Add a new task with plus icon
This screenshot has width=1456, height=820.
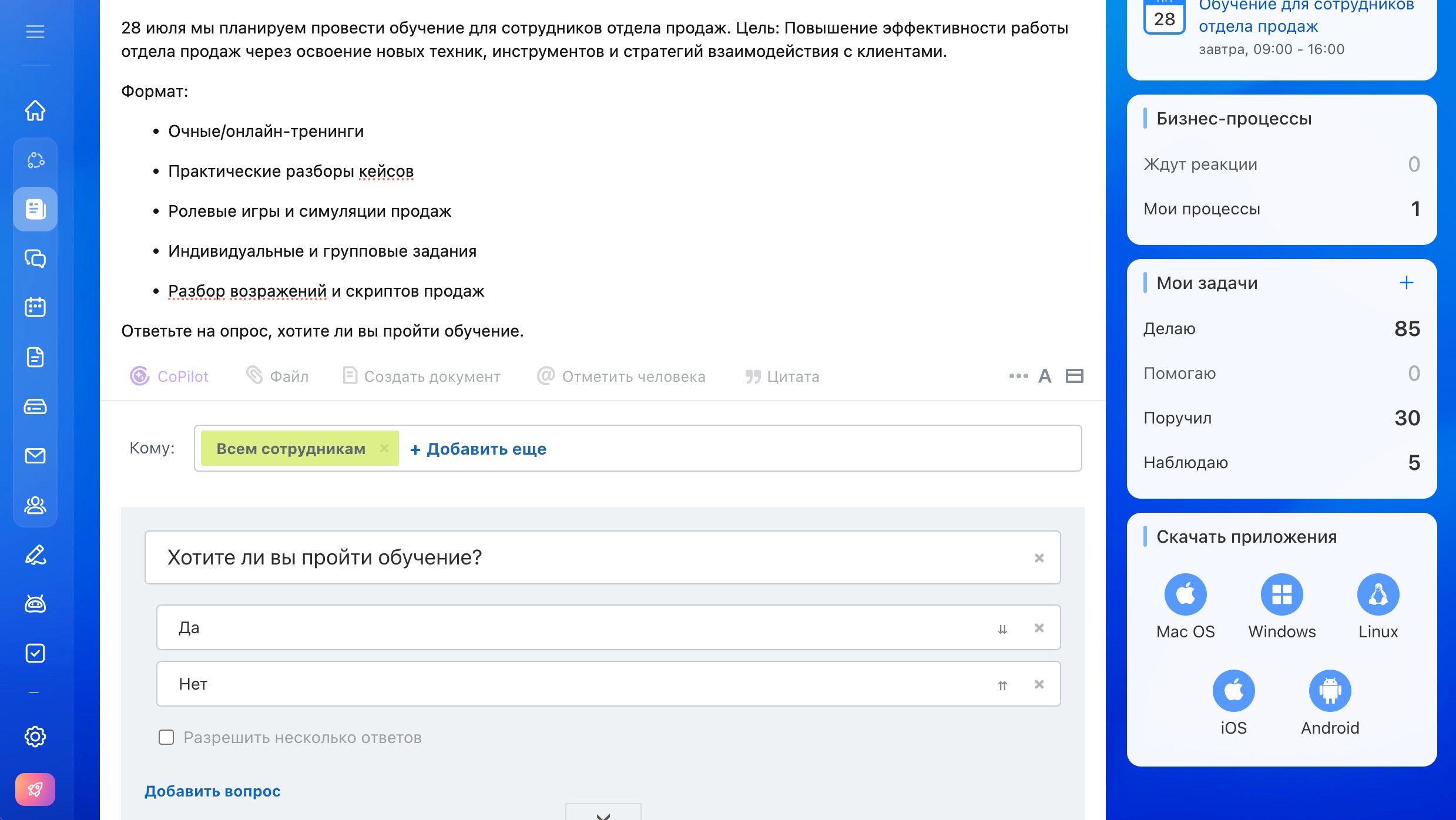pos(1406,283)
